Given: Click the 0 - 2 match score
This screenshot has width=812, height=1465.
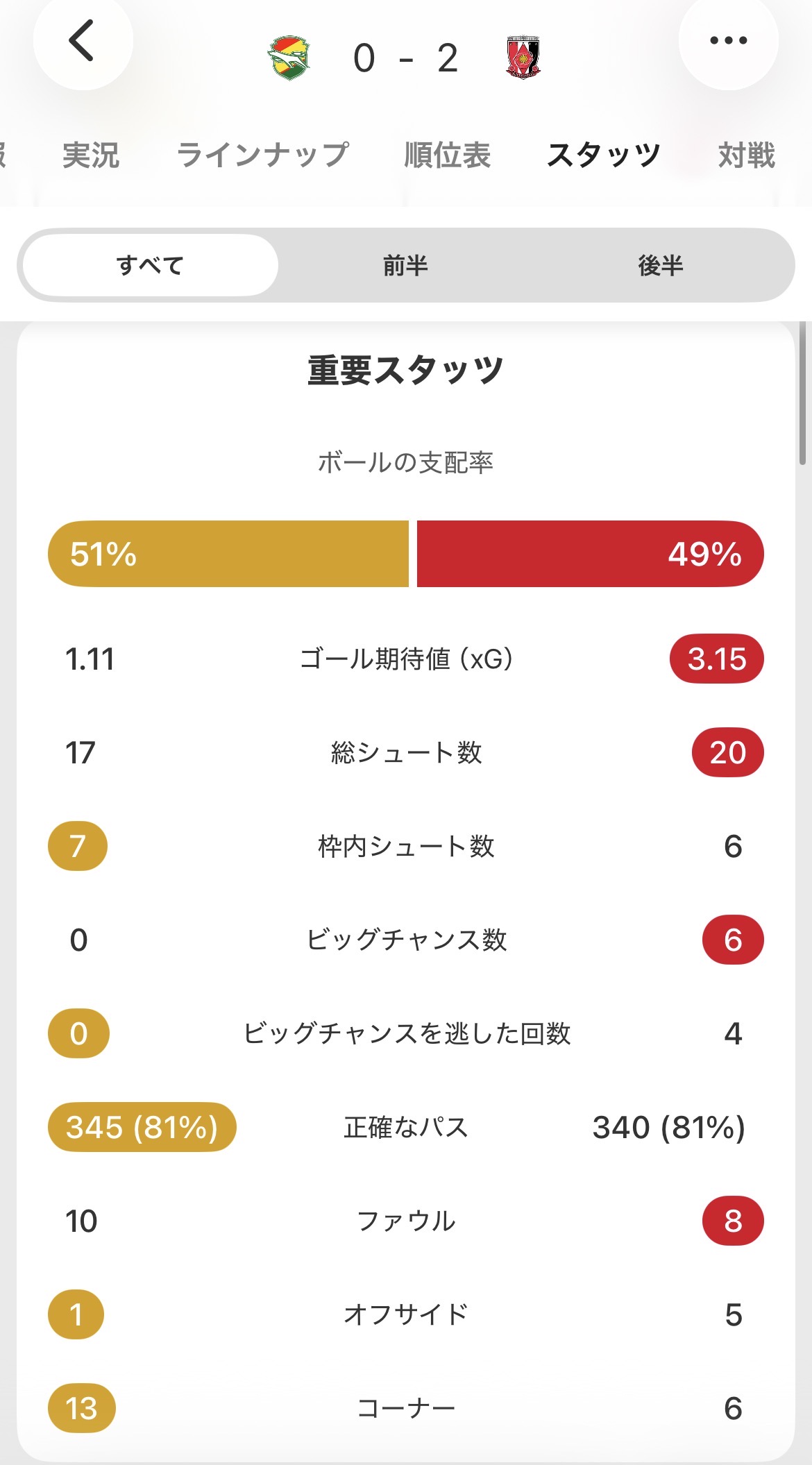Looking at the screenshot, I should (x=406, y=58).
